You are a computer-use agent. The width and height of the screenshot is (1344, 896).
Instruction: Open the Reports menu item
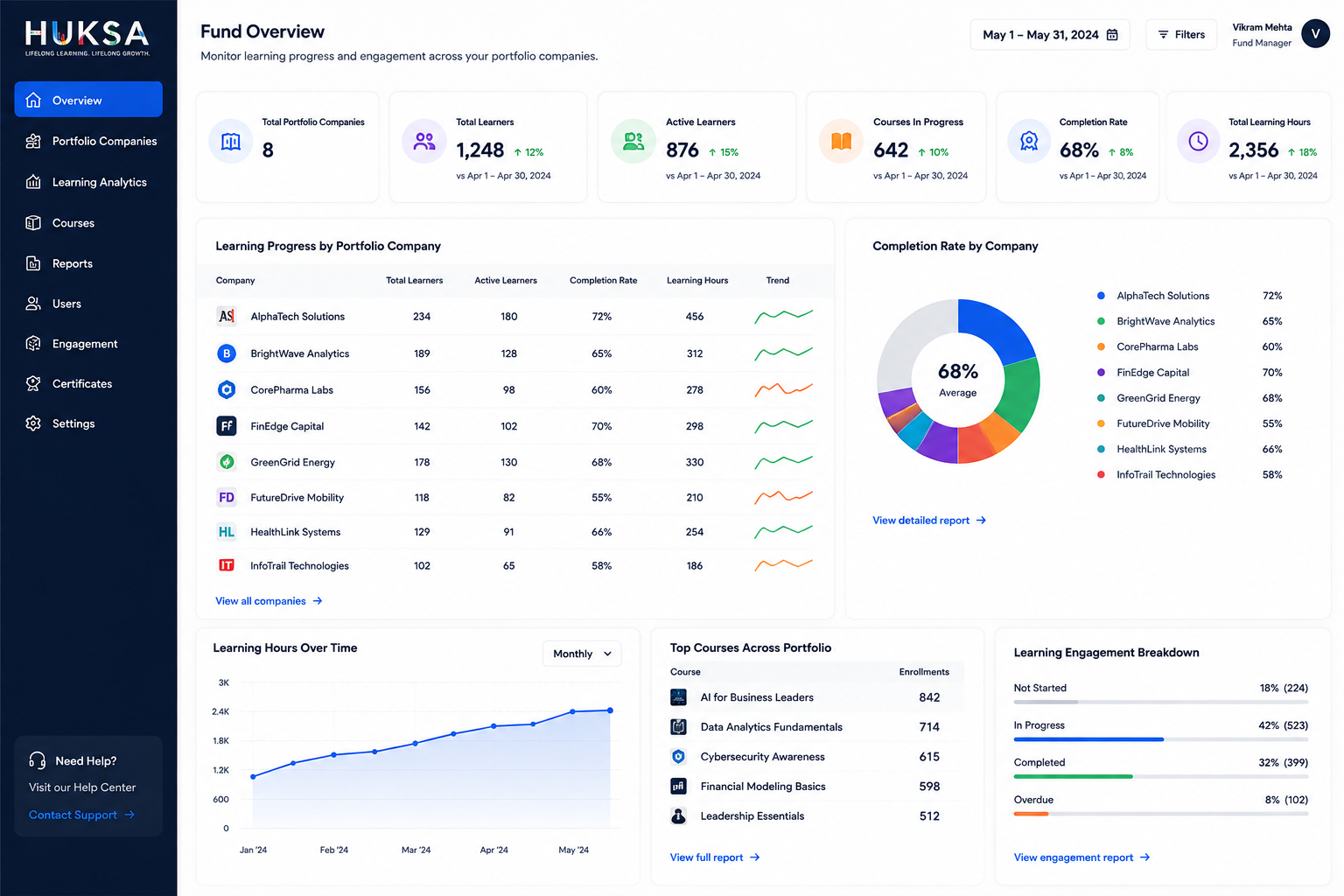coord(88,263)
